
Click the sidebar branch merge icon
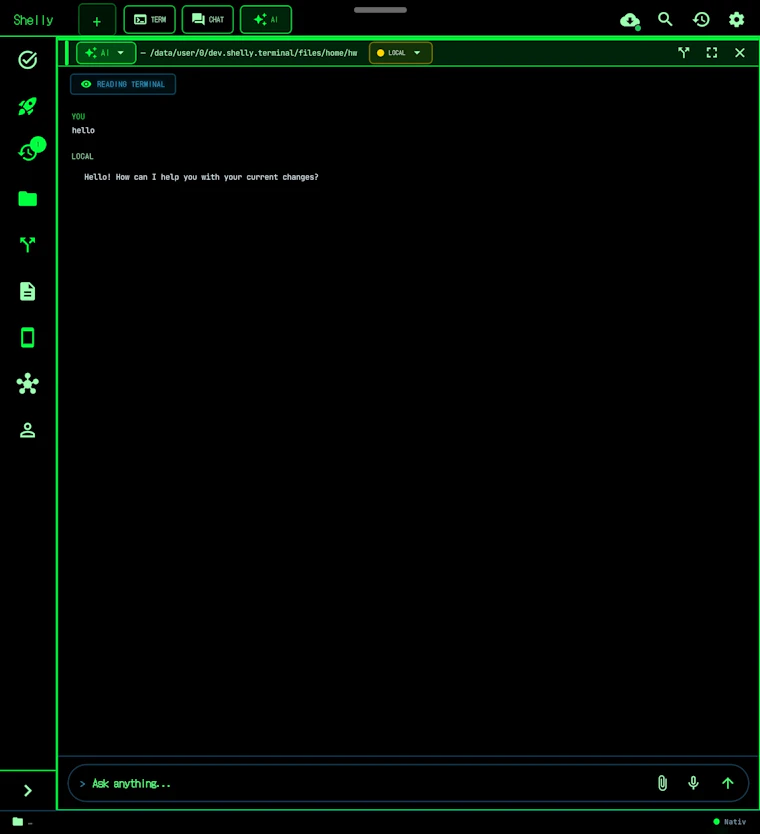click(x=28, y=245)
